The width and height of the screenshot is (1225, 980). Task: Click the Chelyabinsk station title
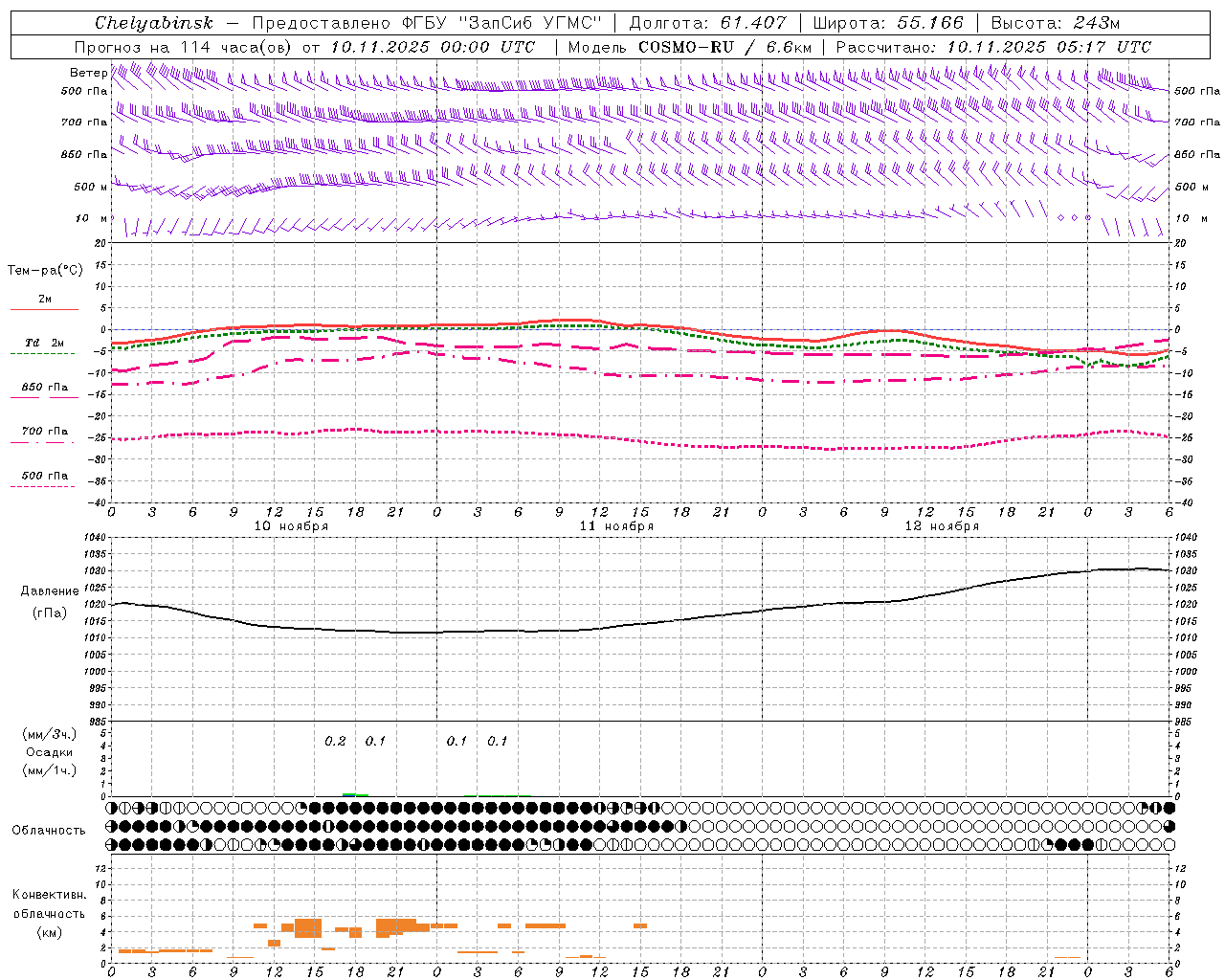[x=153, y=23]
